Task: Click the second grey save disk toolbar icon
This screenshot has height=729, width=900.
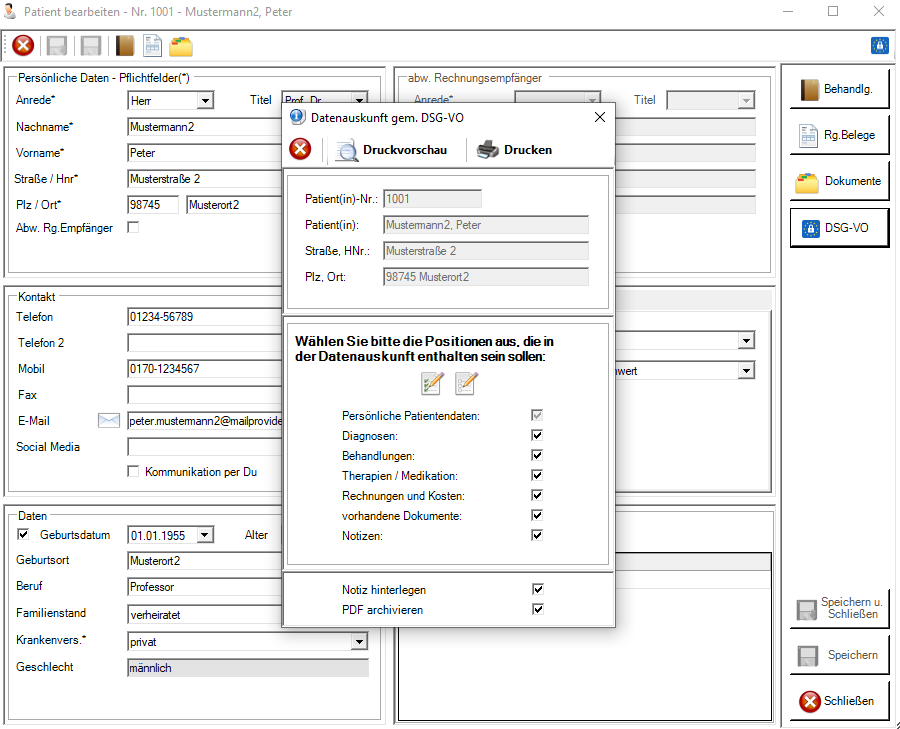Action: [x=91, y=46]
